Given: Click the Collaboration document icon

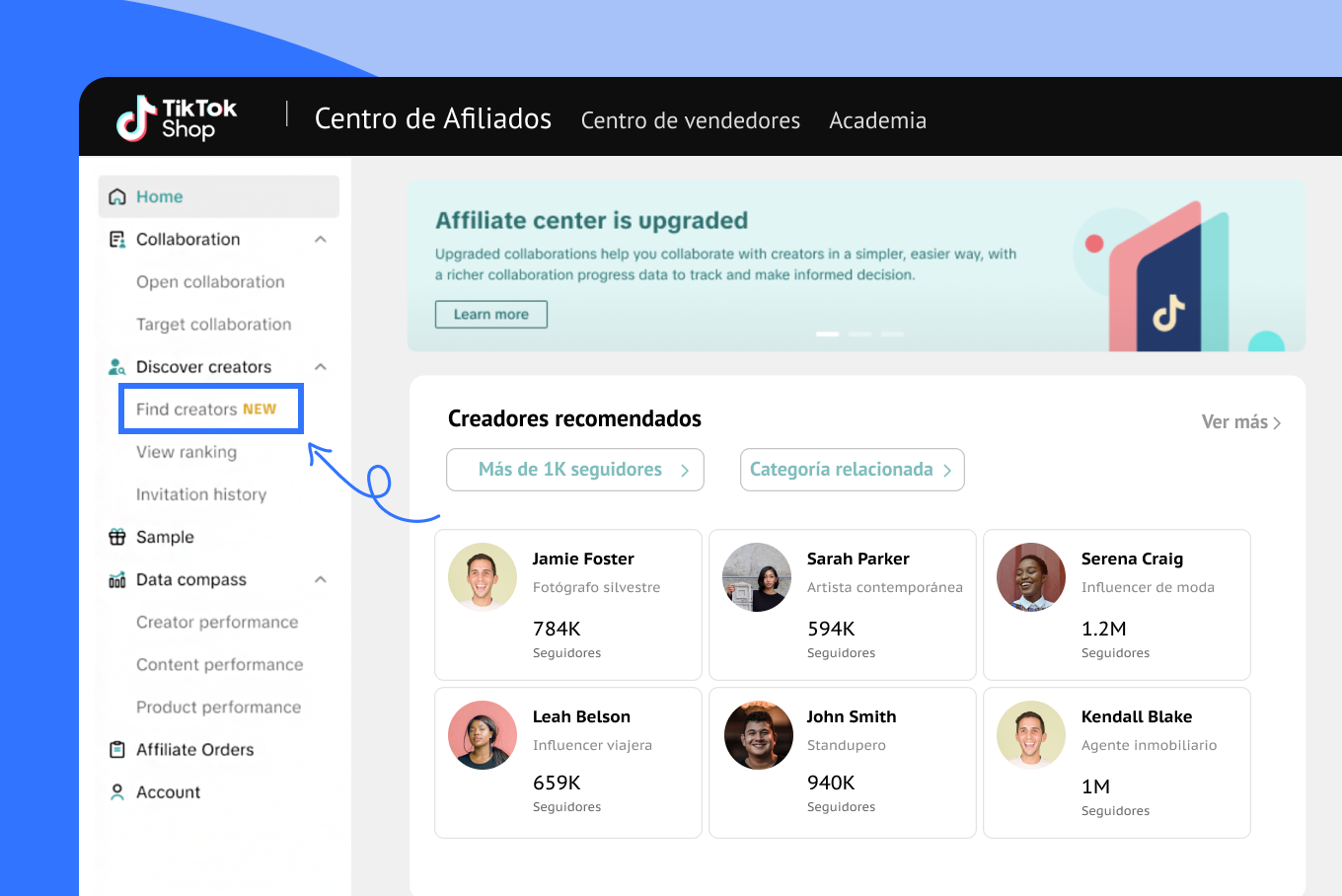Looking at the screenshot, I should [x=117, y=240].
